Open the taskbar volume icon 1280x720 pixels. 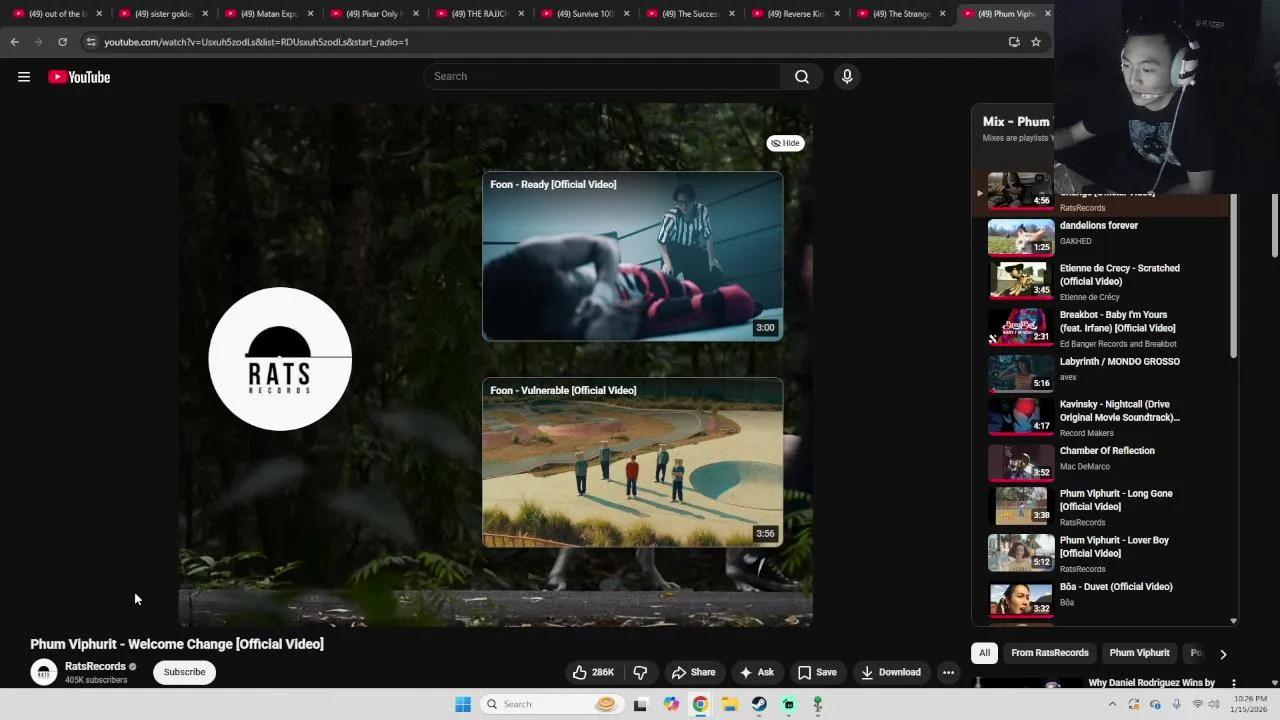(x=1214, y=704)
